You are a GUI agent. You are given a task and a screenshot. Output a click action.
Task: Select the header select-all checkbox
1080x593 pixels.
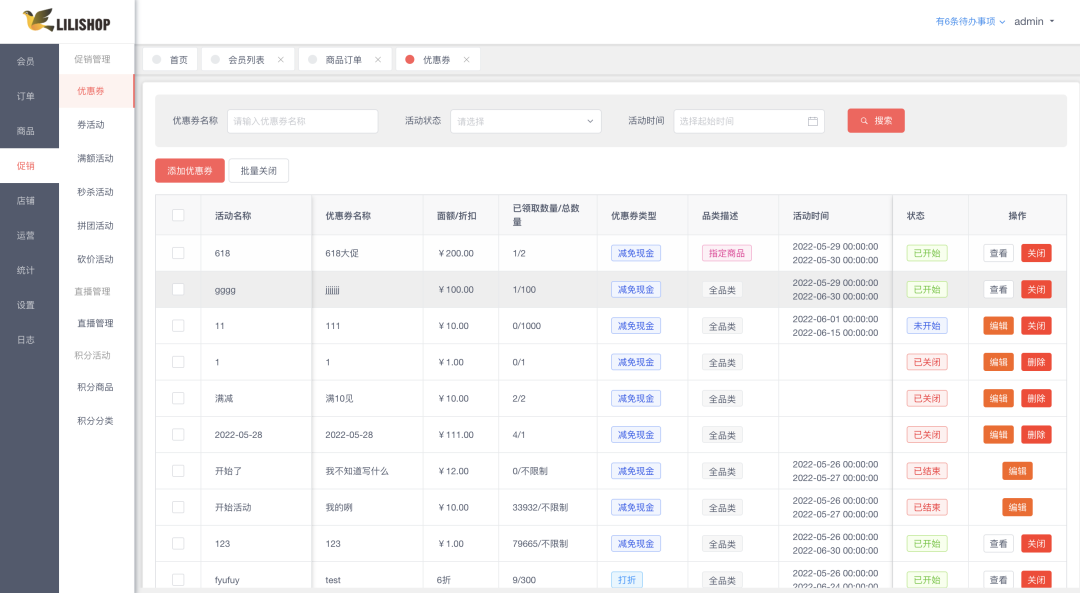pos(178,215)
